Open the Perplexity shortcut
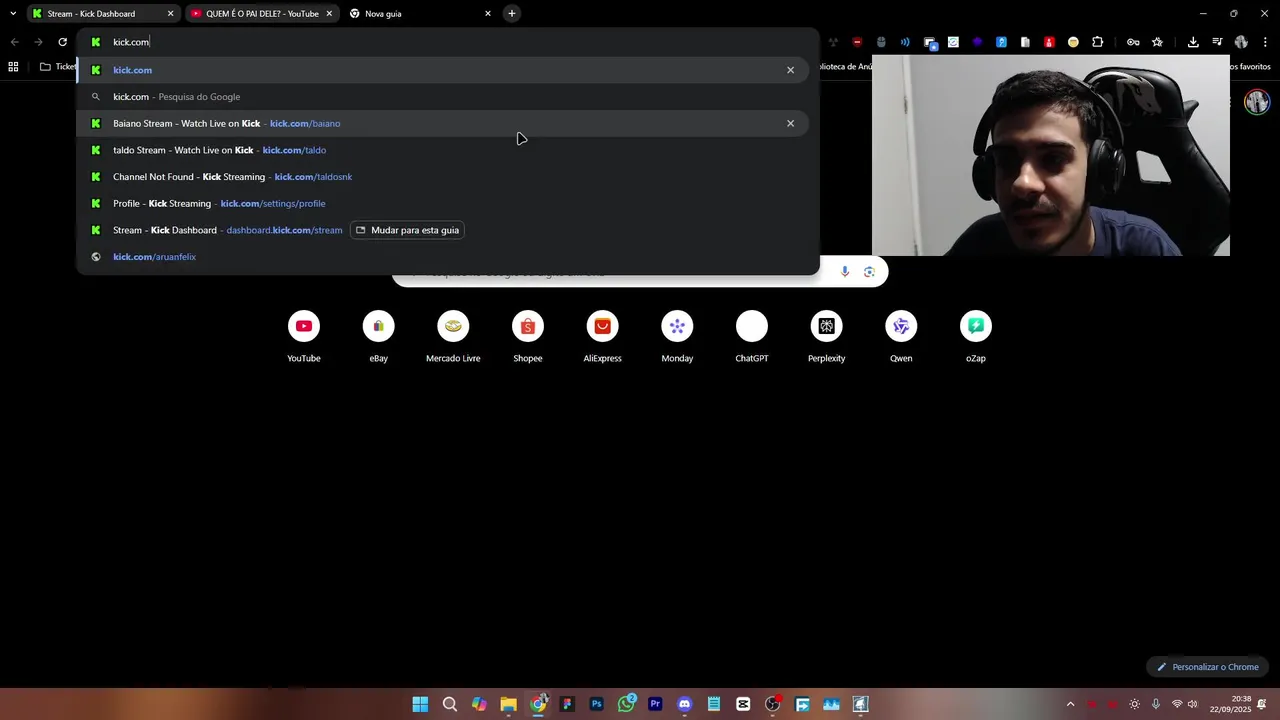The height and width of the screenshot is (720, 1280). [x=826, y=337]
